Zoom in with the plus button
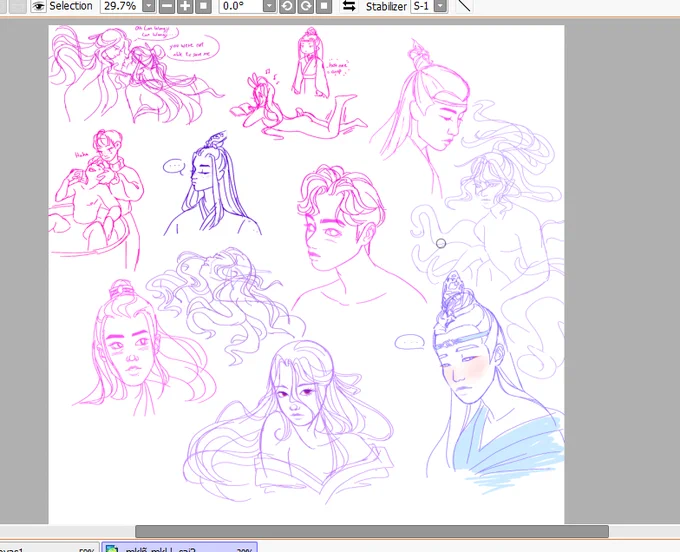The height and width of the screenshot is (552, 680). [185, 6]
